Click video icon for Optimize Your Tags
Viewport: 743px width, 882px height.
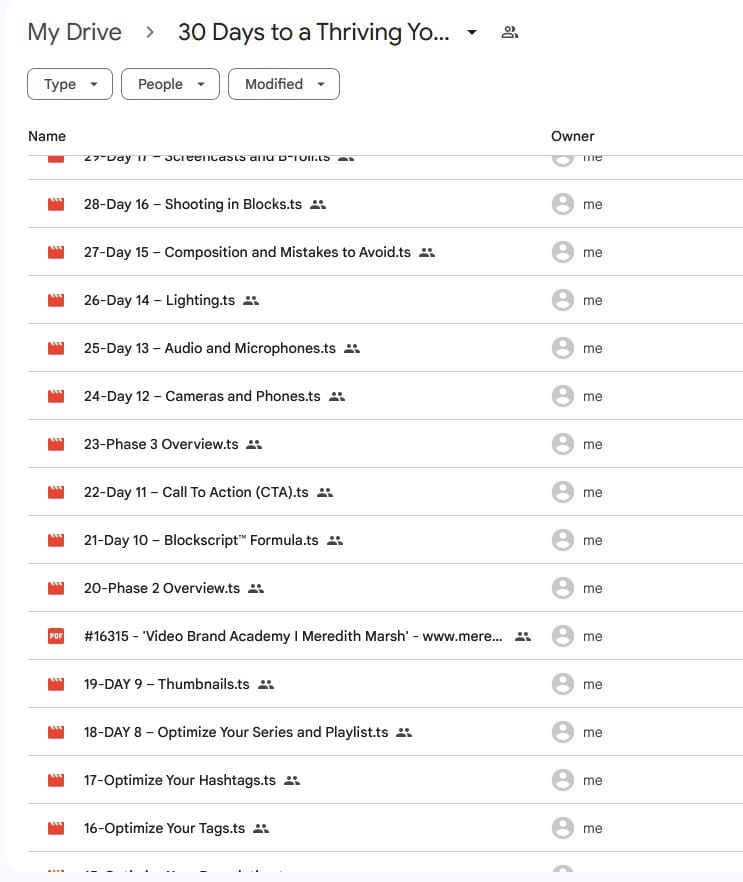(x=56, y=828)
